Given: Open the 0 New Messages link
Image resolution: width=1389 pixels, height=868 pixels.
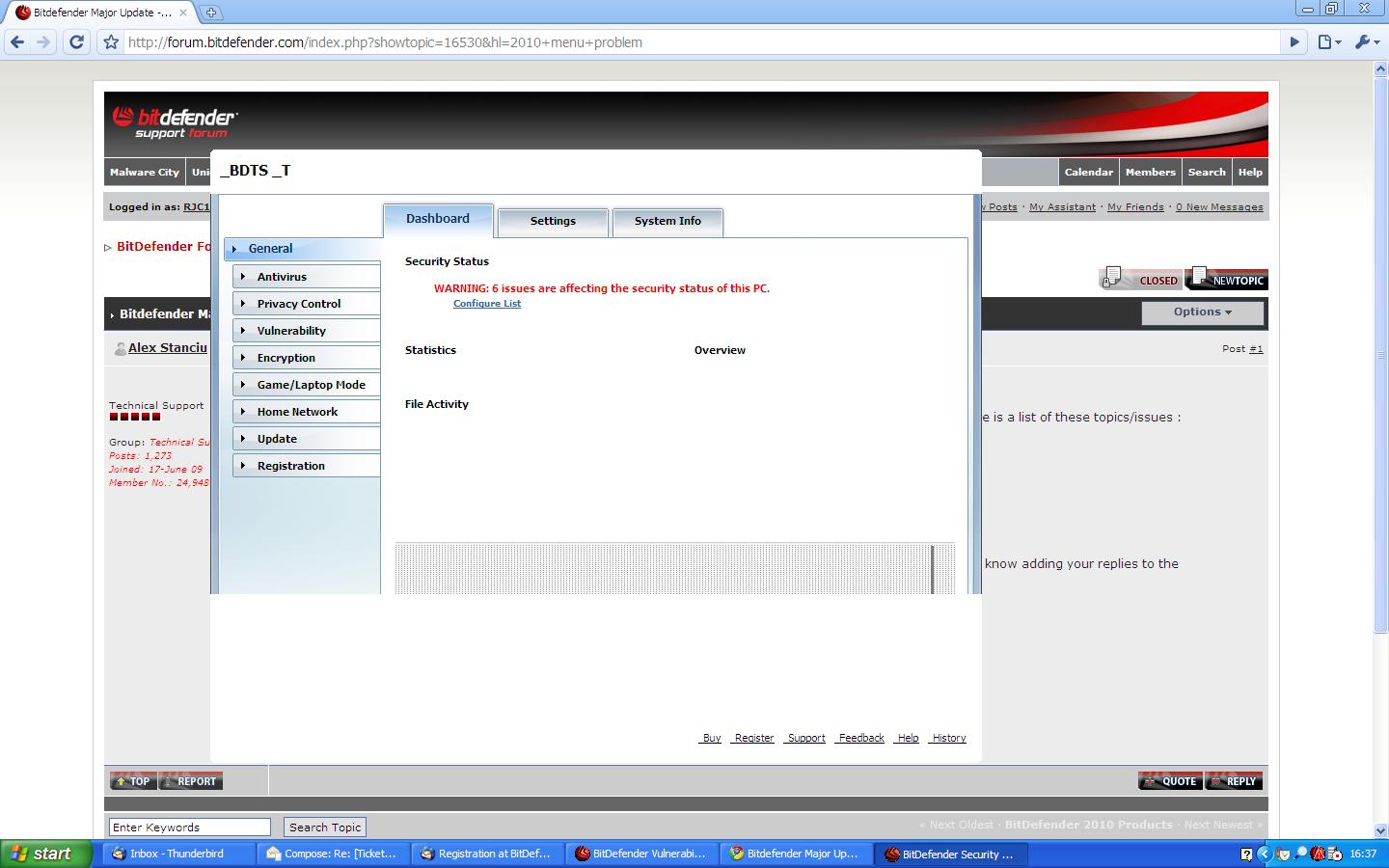Looking at the screenshot, I should coord(1219,207).
